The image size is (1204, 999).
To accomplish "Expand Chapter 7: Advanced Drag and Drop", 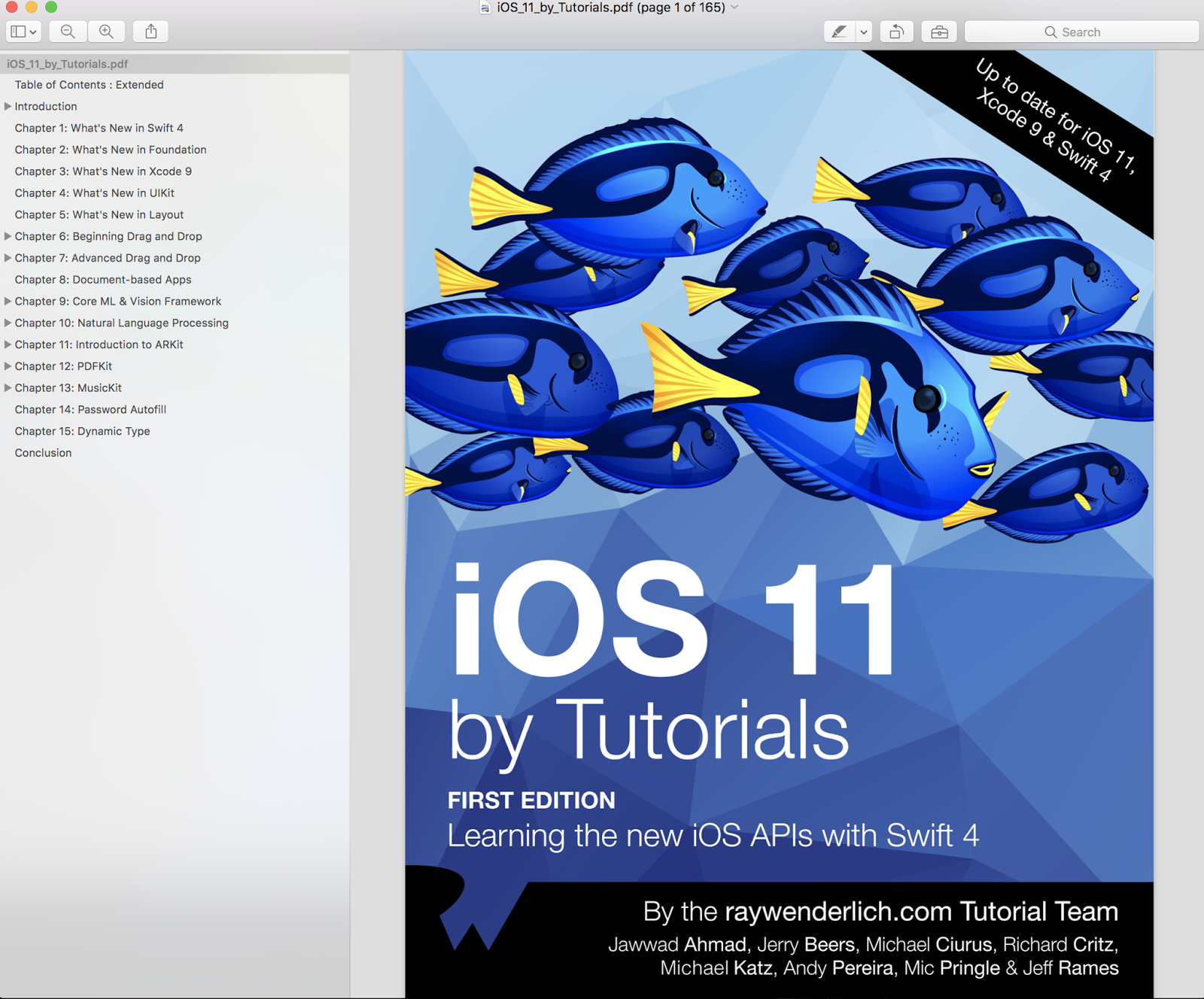I will pyautogui.click(x=8, y=258).
